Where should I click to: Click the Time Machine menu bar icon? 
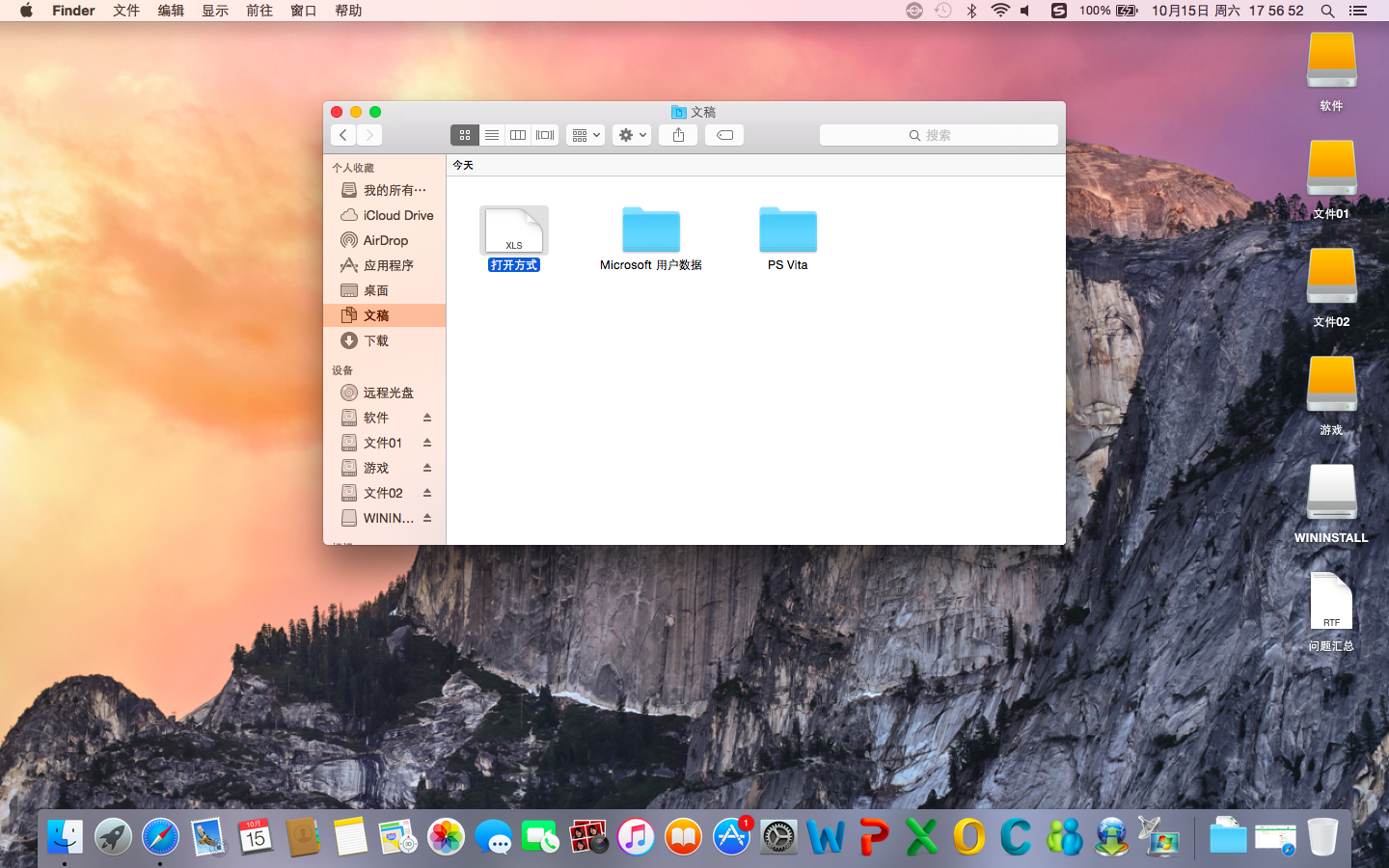pyautogui.click(x=943, y=11)
